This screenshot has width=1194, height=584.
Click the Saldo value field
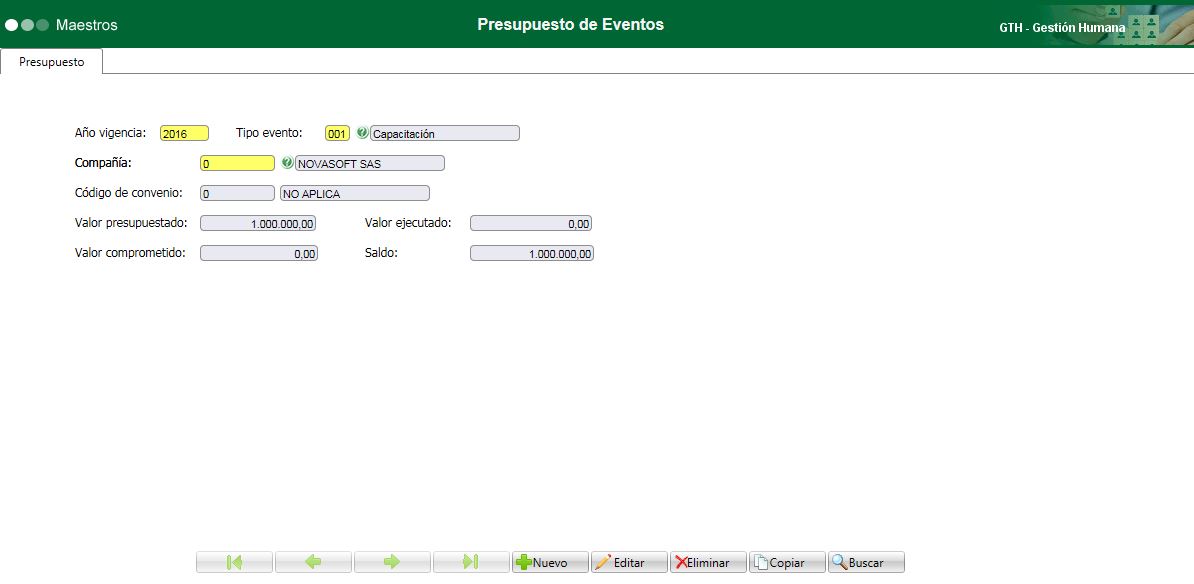(x=530, y=253)
